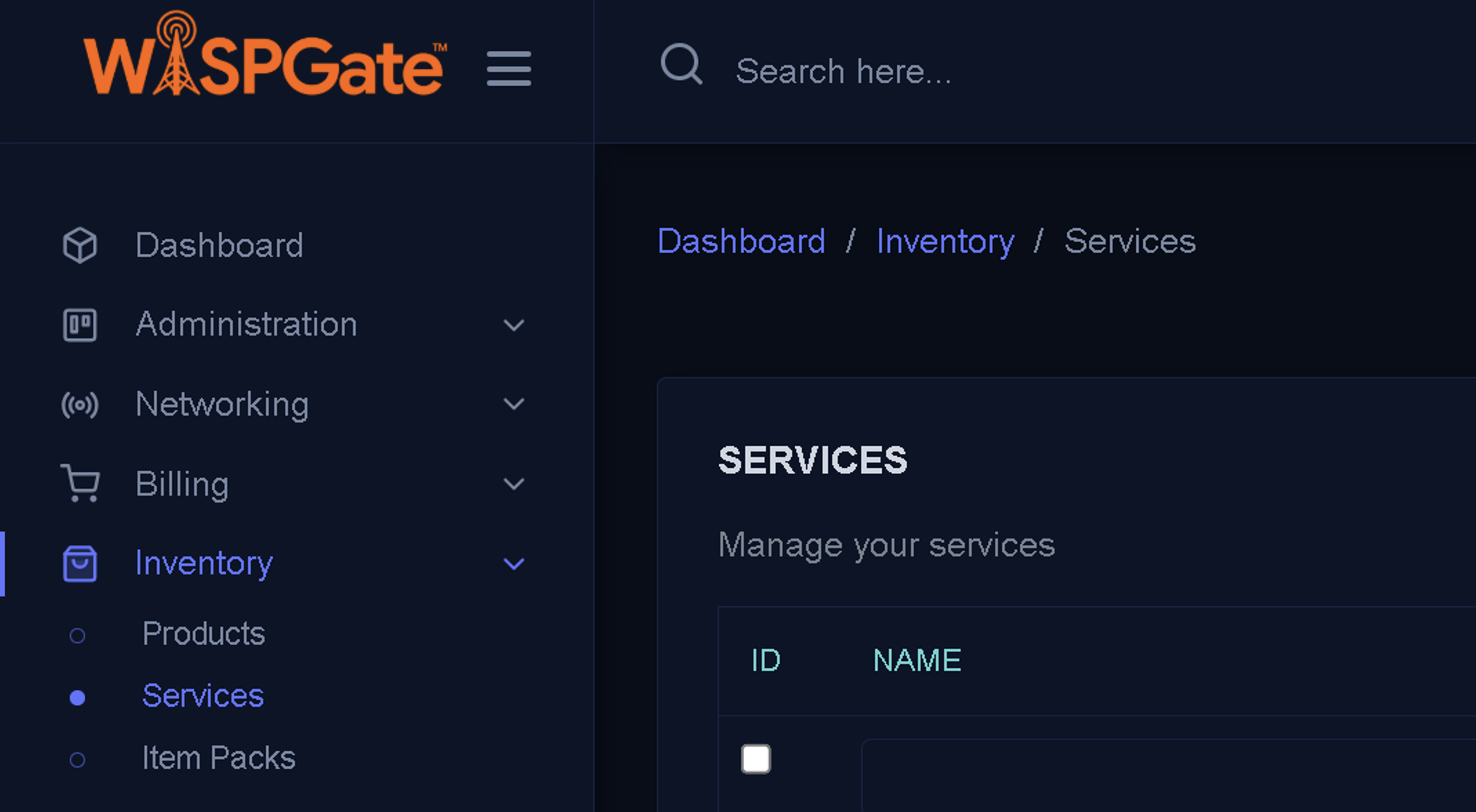Screen dimensions: 1476x812
Task: Open Item Packs in the sidebar
Action: tap(218, 758)
